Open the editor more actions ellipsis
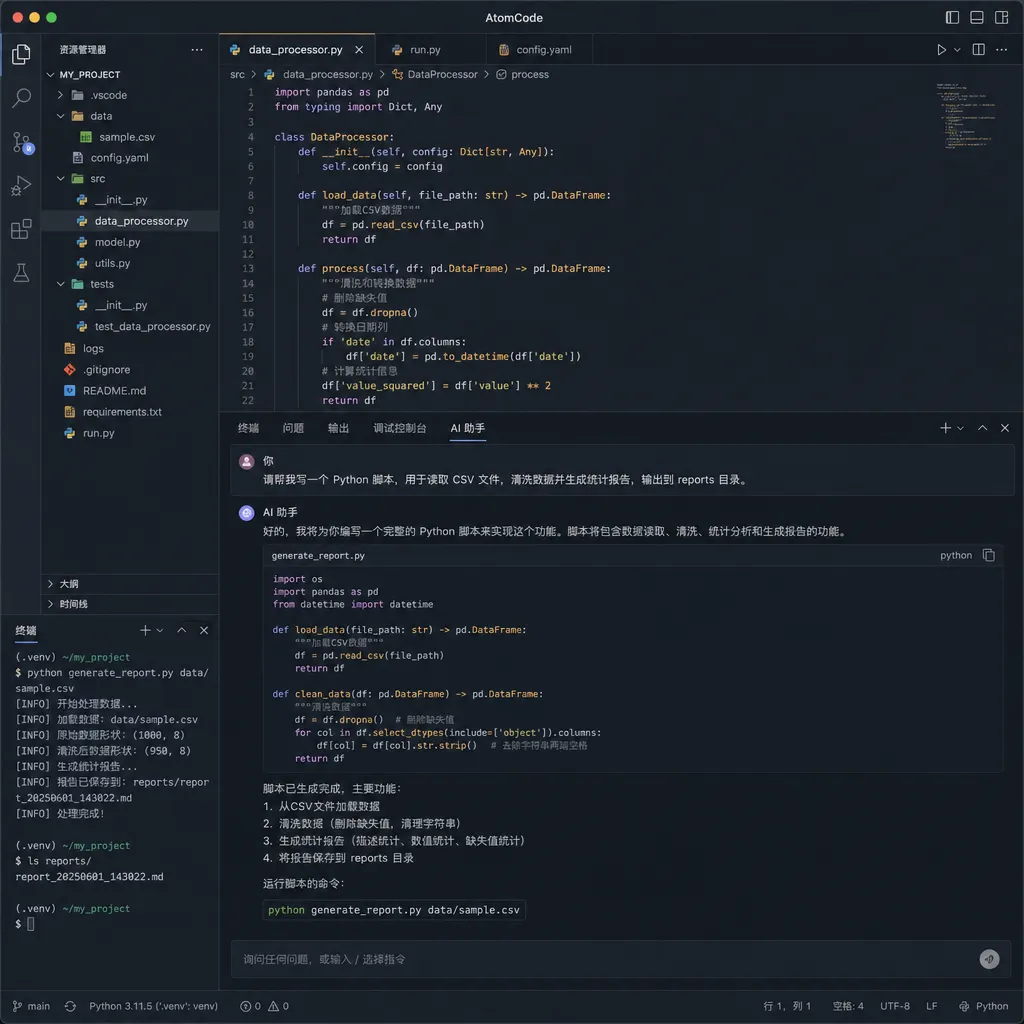 (x=1001, y=50)
